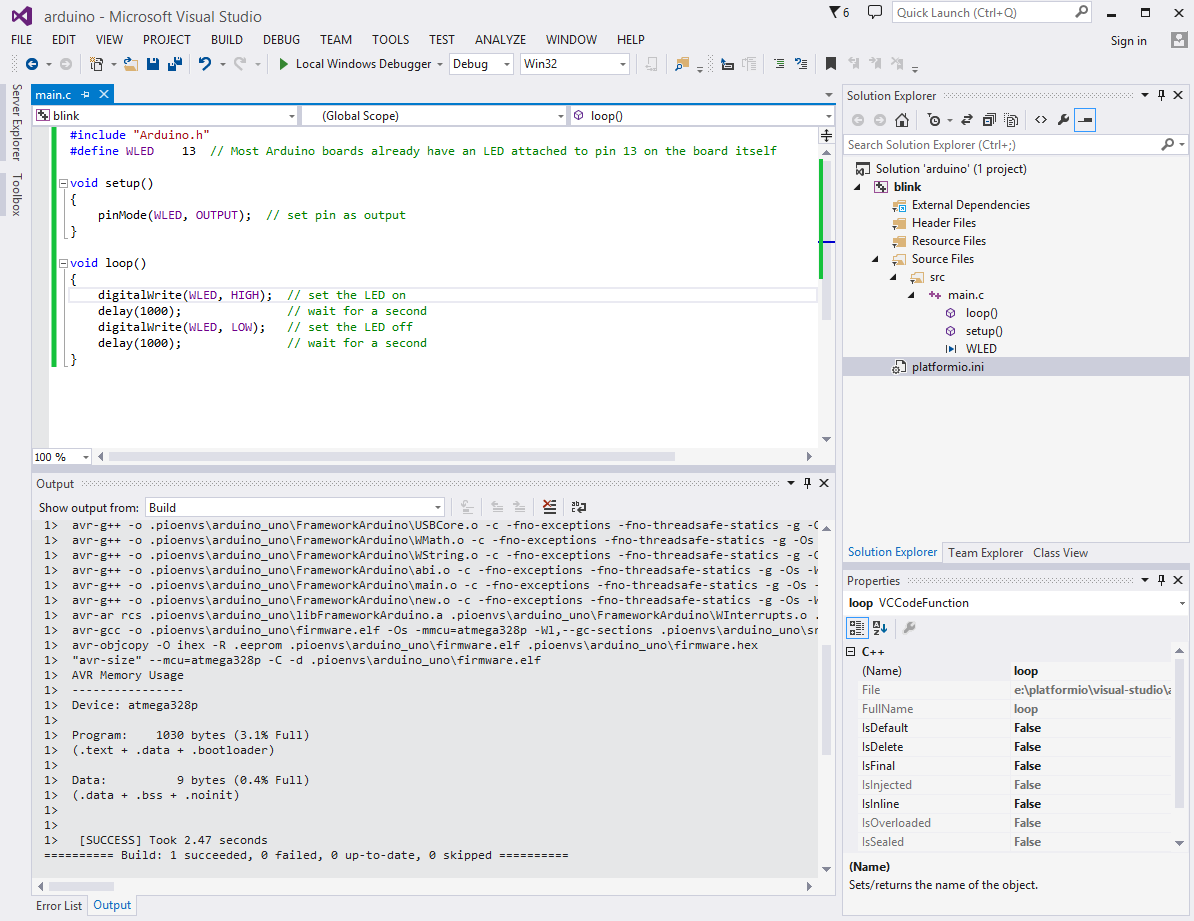This screenshot has width=1194, height=921.
Task: Click the bookmark icon in toolbar
Action: [831, 64]
